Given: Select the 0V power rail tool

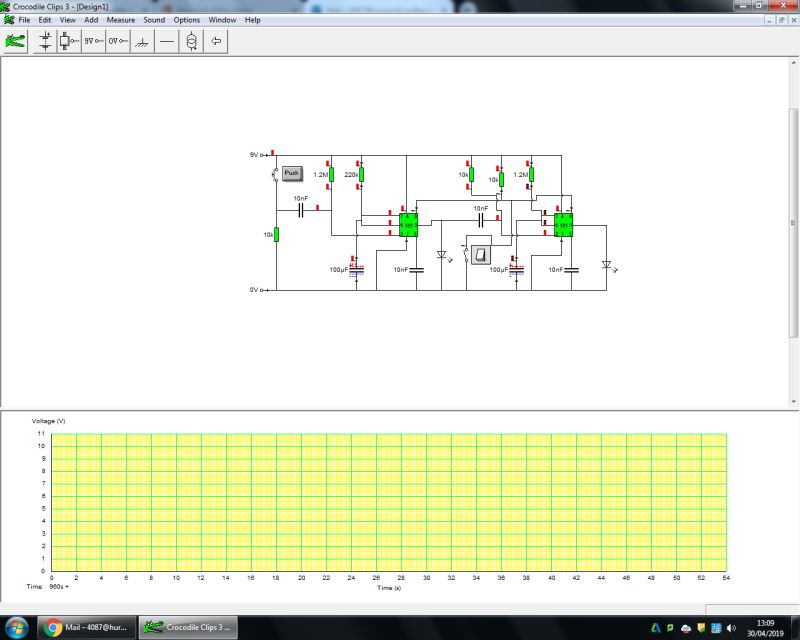Looking at the screenshot, I should point(117,41).
